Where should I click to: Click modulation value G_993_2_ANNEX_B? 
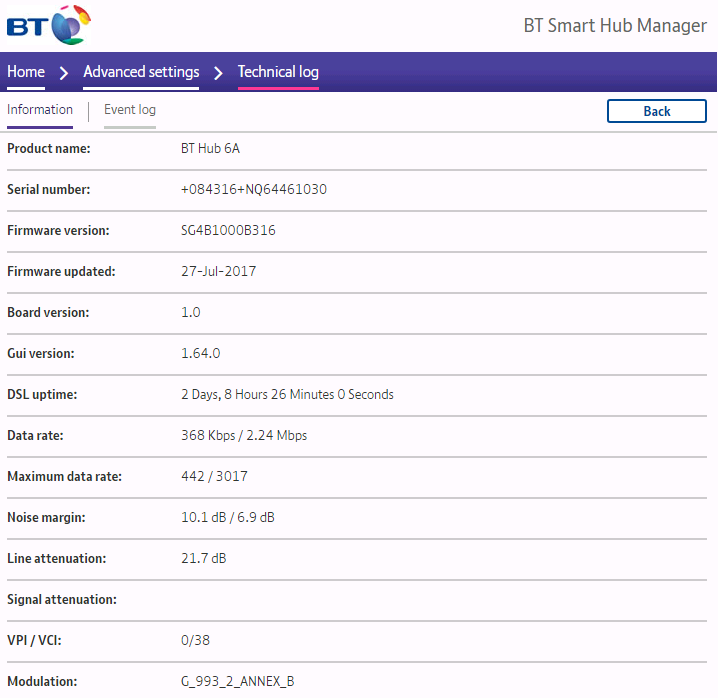tap(238, 682)
